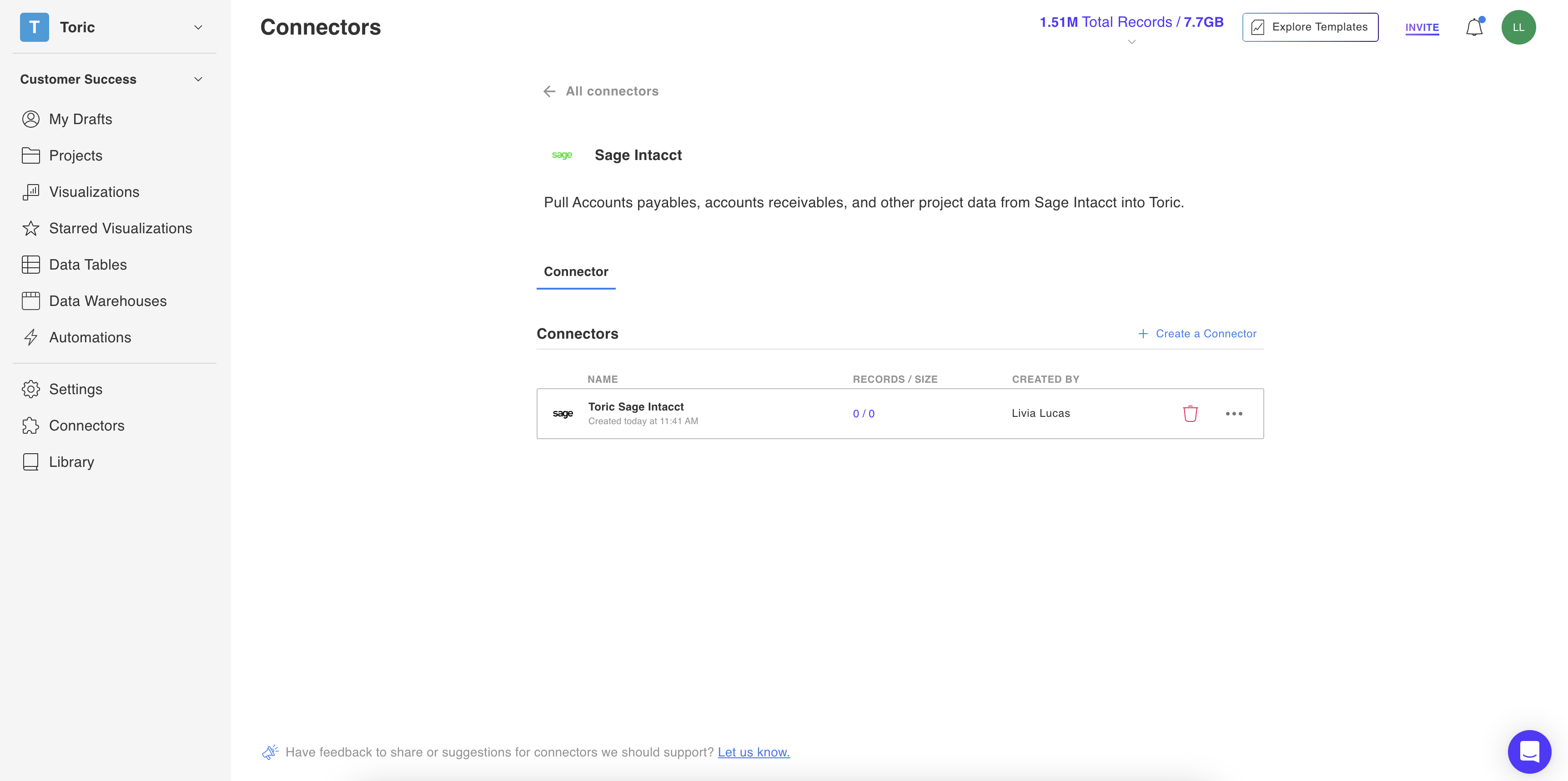Open the three-dot more options menu
Screen dimensions: 1568x781
pos(1234,414)
